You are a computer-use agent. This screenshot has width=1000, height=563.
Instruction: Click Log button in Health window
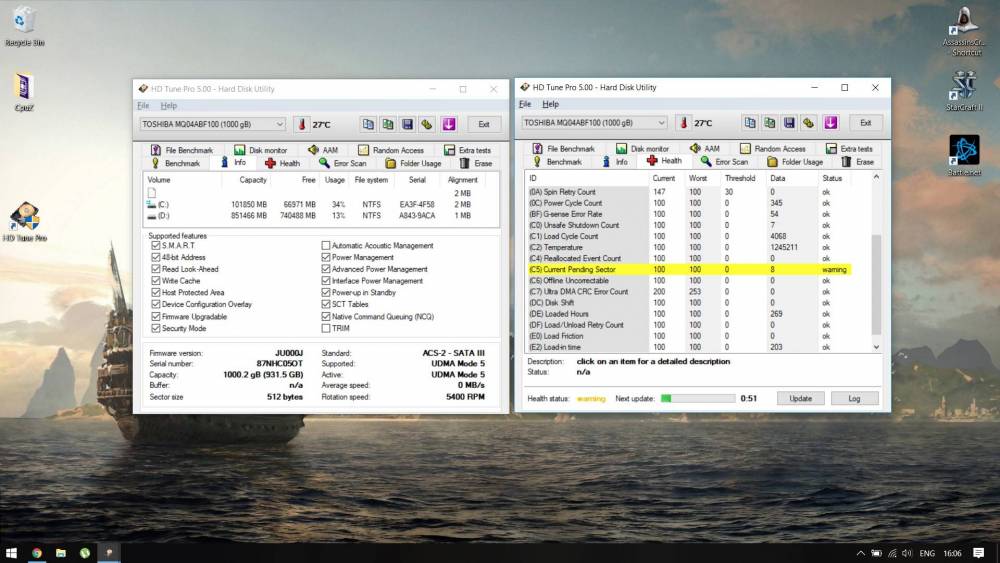click(x=855, y=398)
